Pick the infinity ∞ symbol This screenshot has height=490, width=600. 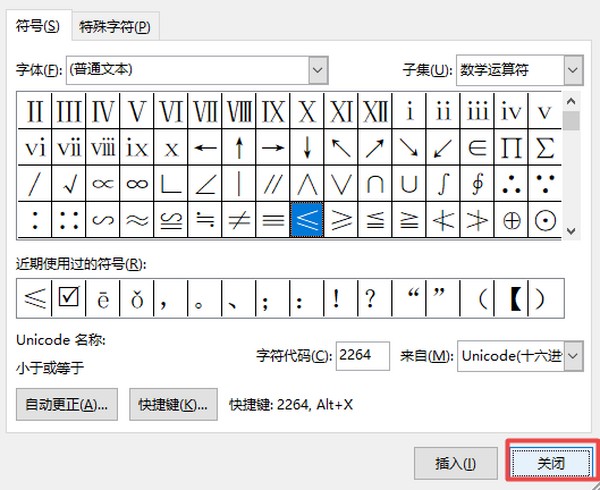pyautogui.click(x=137, y=184)
